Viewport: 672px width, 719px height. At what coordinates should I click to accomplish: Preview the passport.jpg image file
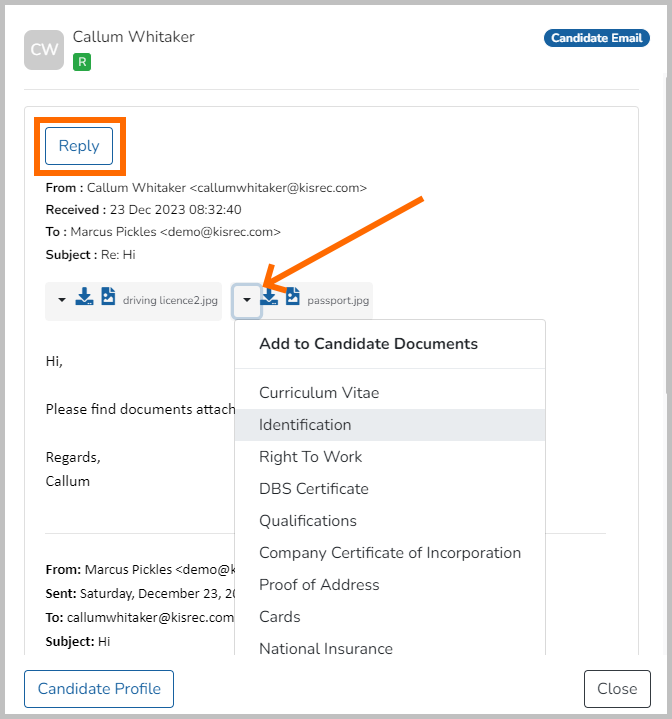[x=293, y=298]
